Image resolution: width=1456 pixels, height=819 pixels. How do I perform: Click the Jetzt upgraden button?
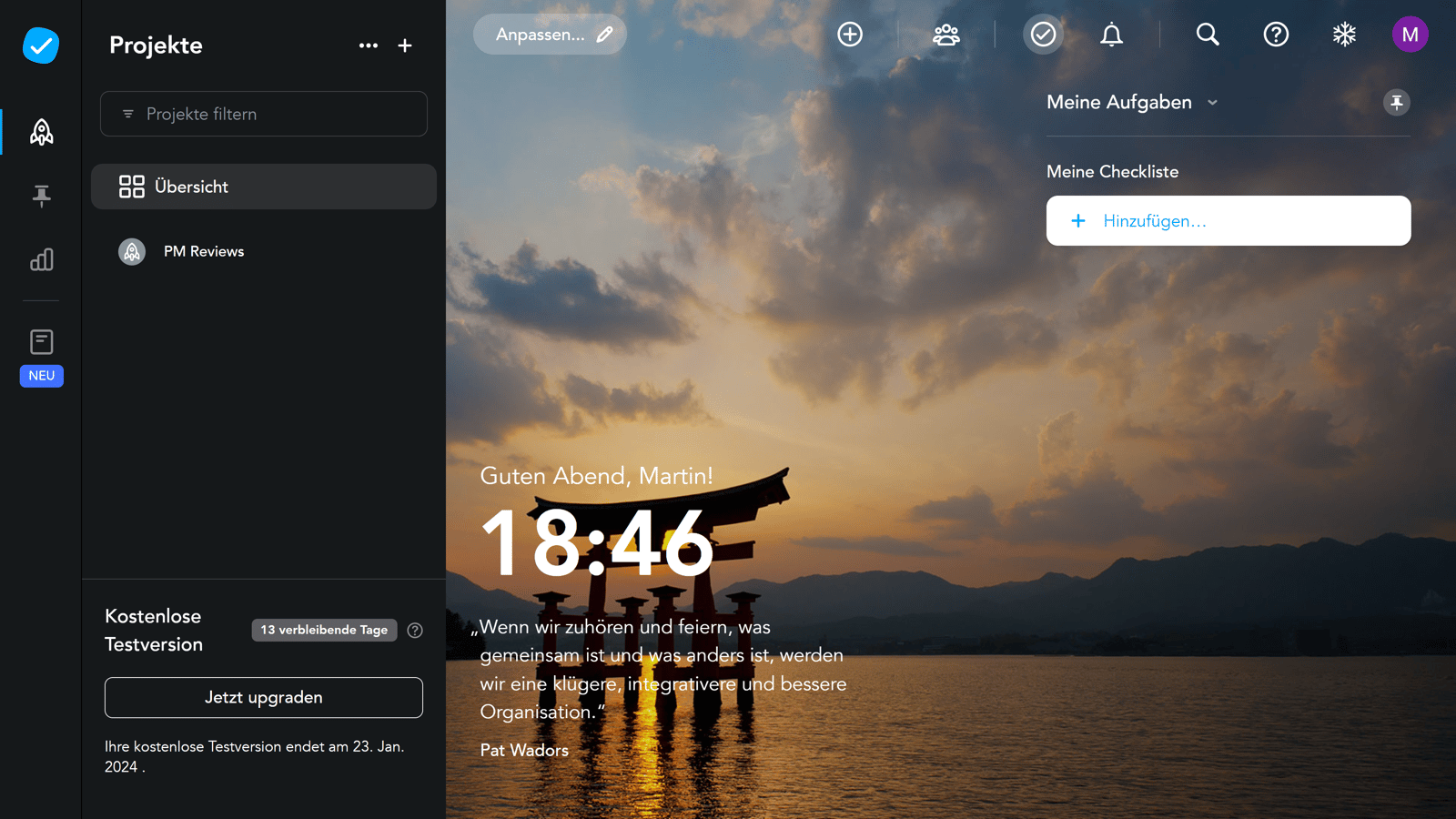264,697
